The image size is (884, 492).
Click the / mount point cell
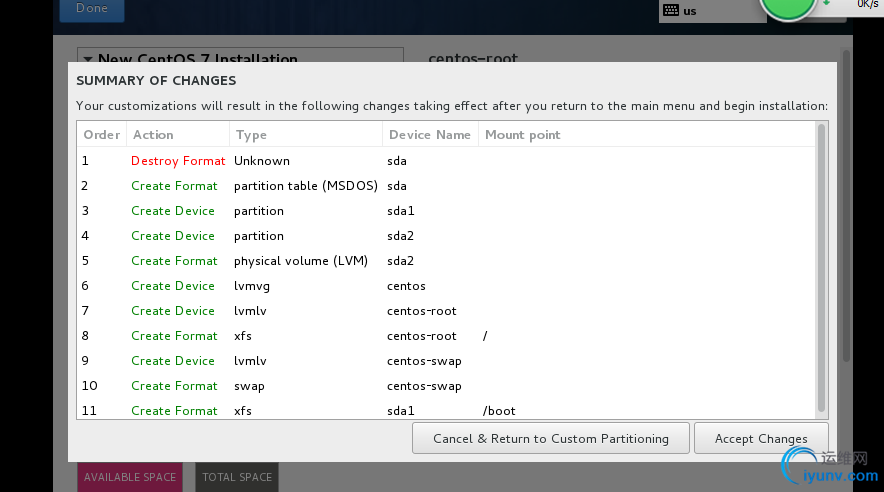tap(485, 336)
